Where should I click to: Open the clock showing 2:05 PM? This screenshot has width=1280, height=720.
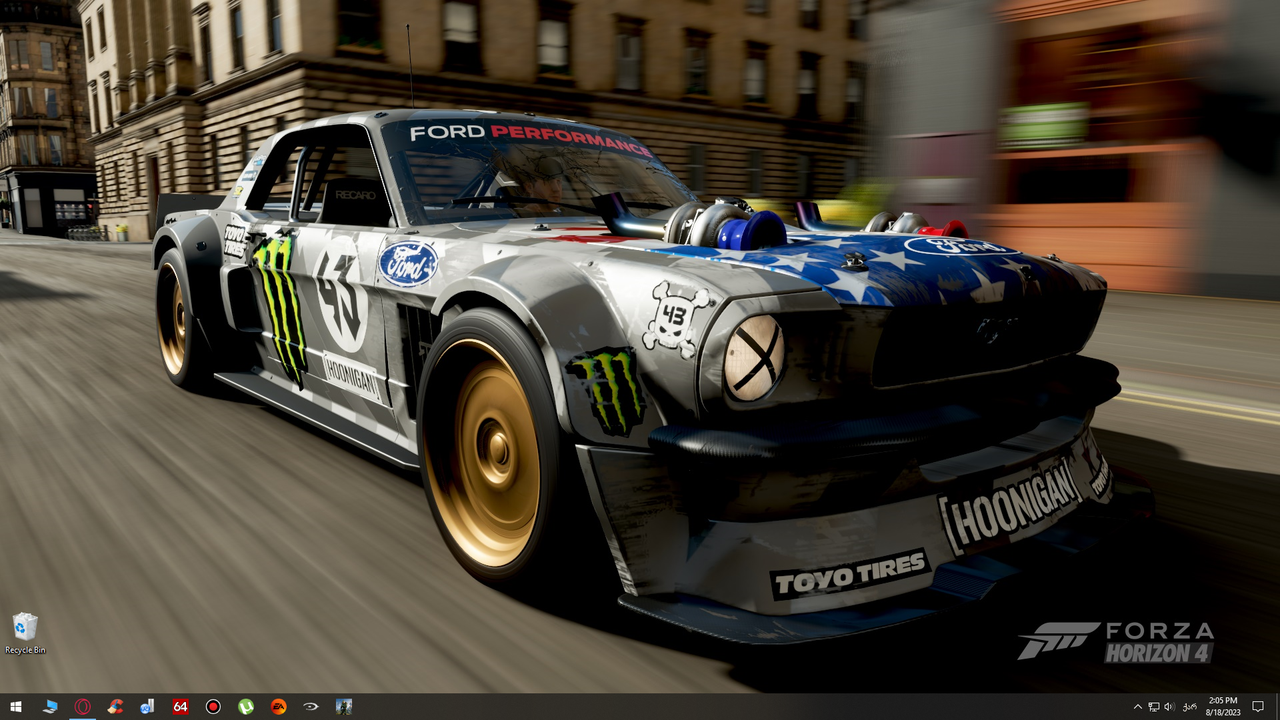(1223, 706)
